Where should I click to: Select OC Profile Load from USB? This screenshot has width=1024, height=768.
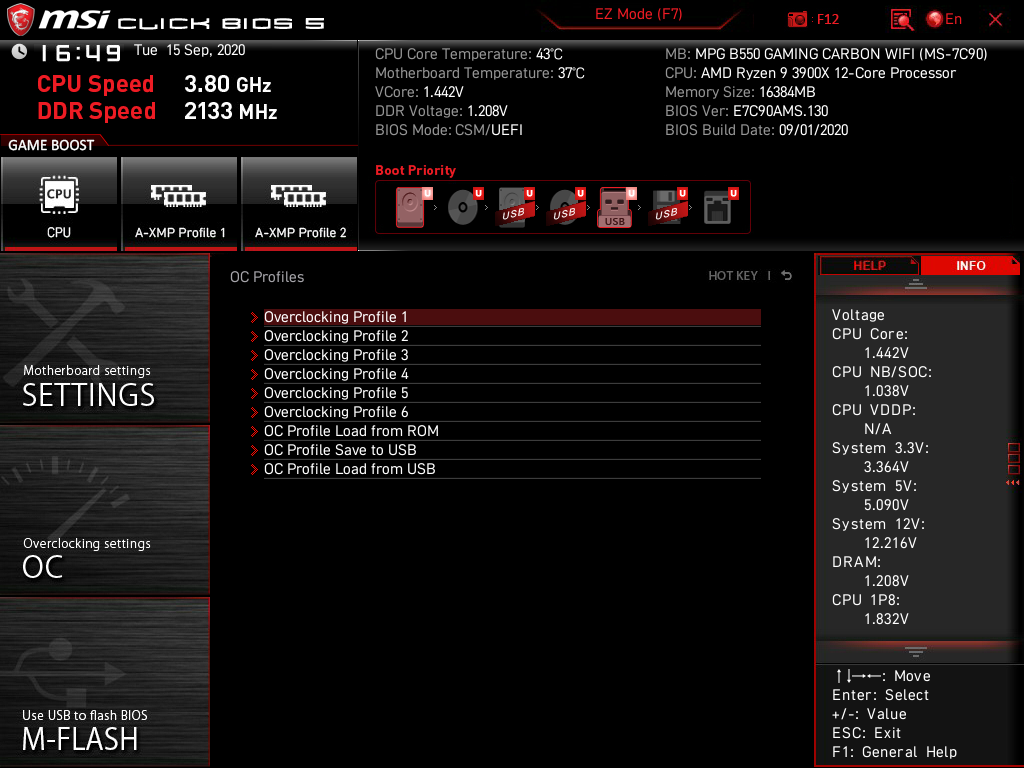[x=512, y=469]
